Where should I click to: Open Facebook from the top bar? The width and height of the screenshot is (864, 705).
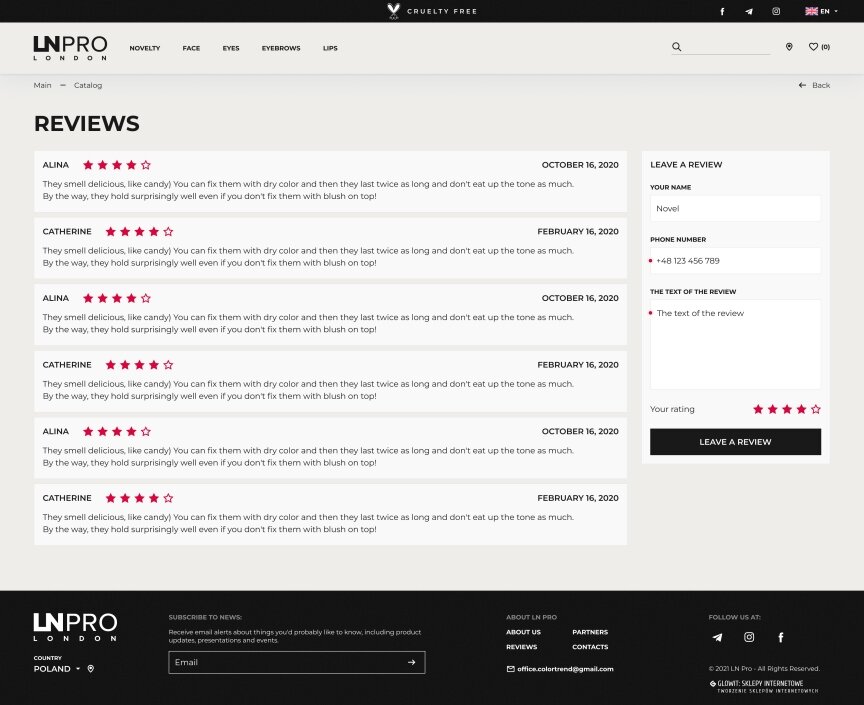pos(722,11)
